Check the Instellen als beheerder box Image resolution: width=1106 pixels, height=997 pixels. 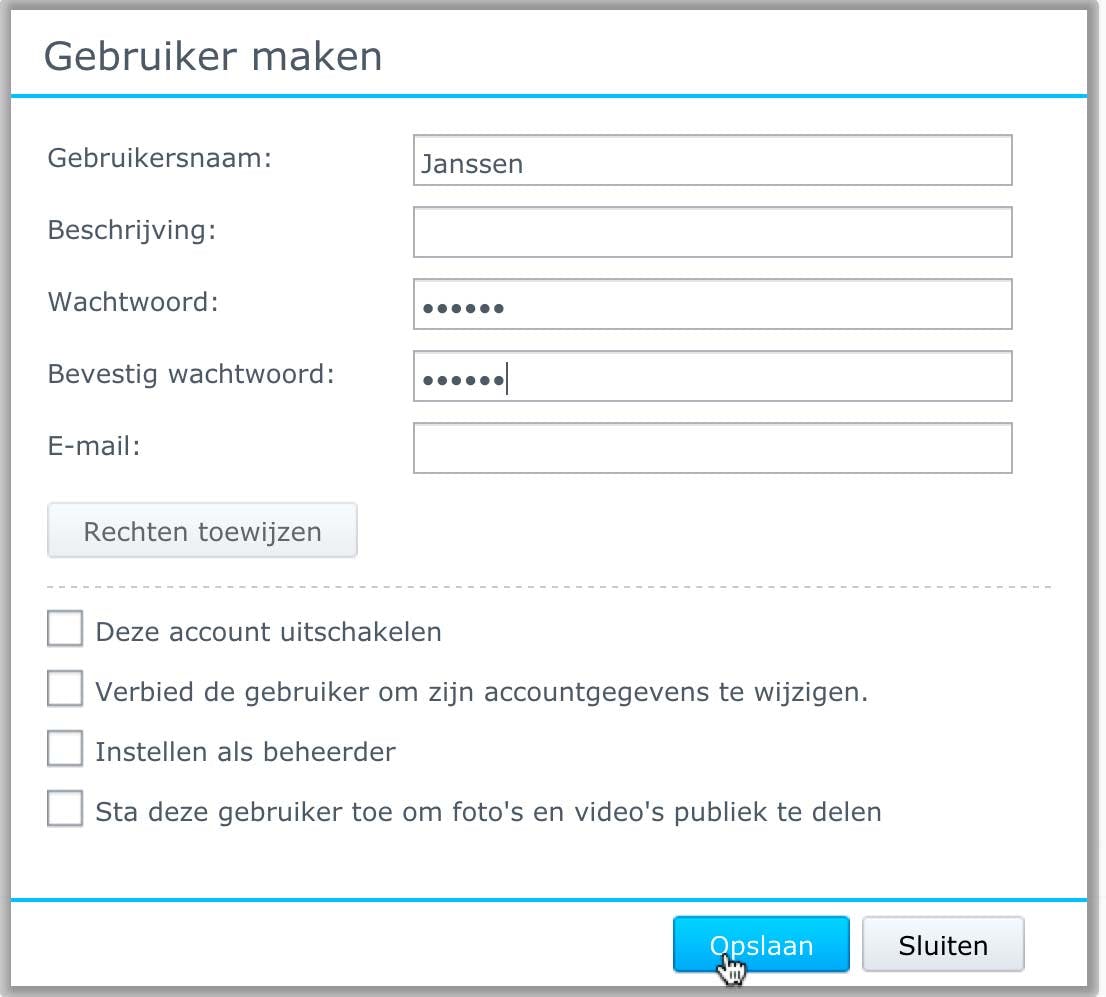(x=66, y=750)
